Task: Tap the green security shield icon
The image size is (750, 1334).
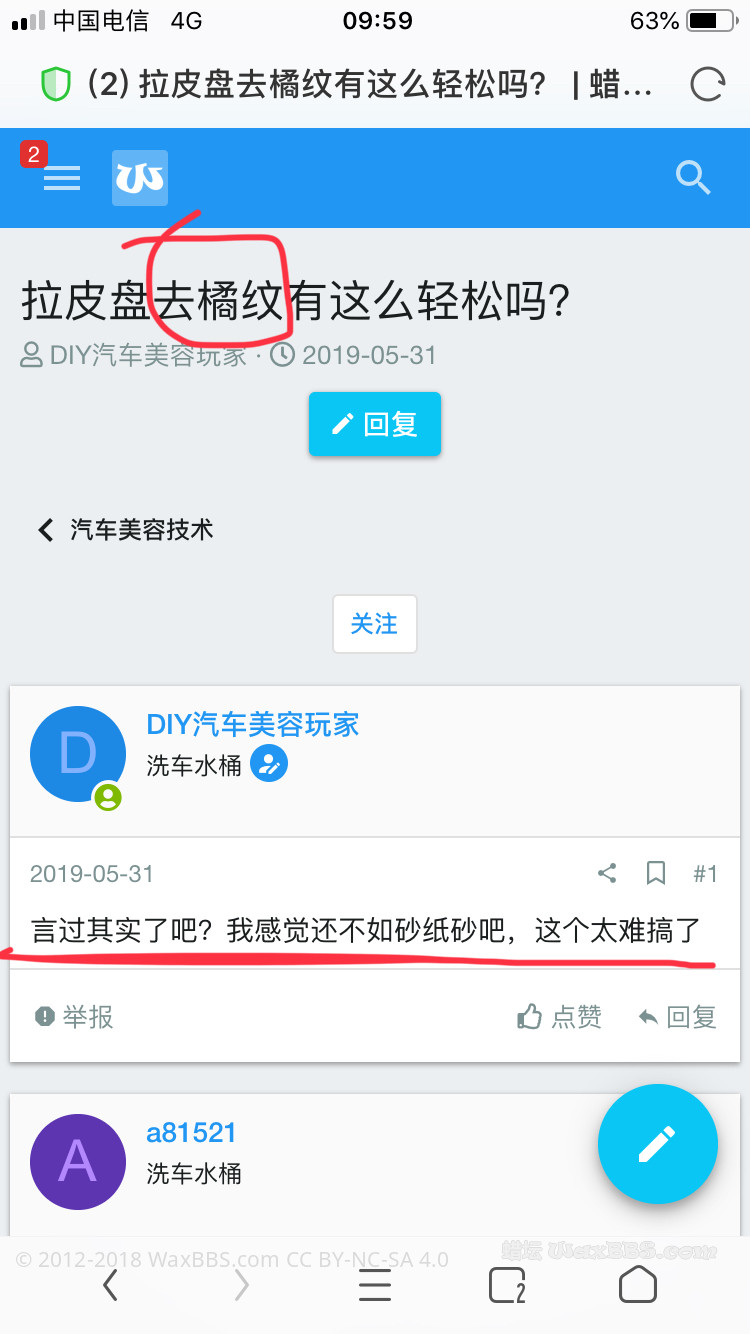Action: (x=56, y=85)
